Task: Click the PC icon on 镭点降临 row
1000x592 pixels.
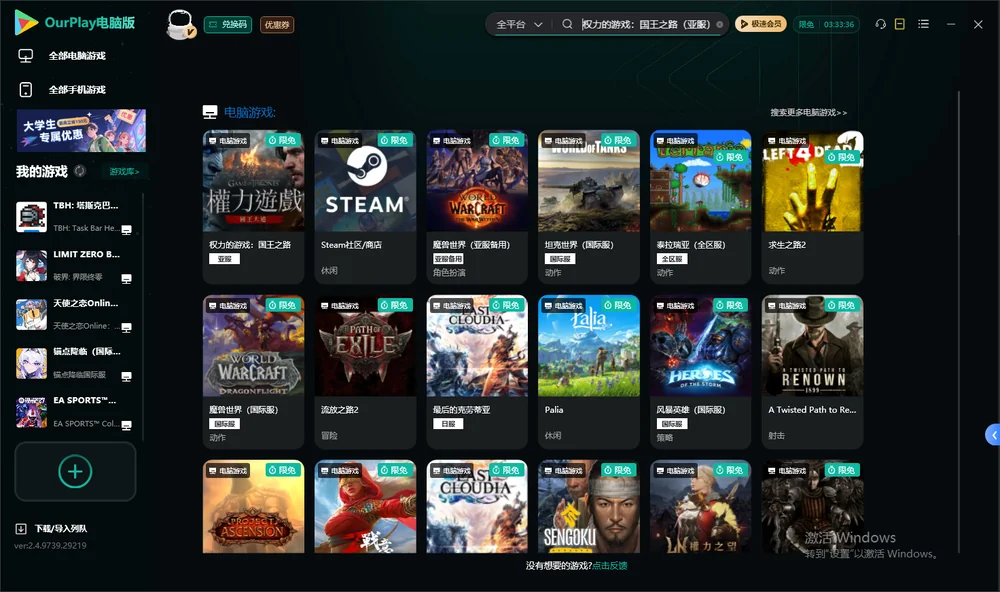Action: tap(126, 376)
